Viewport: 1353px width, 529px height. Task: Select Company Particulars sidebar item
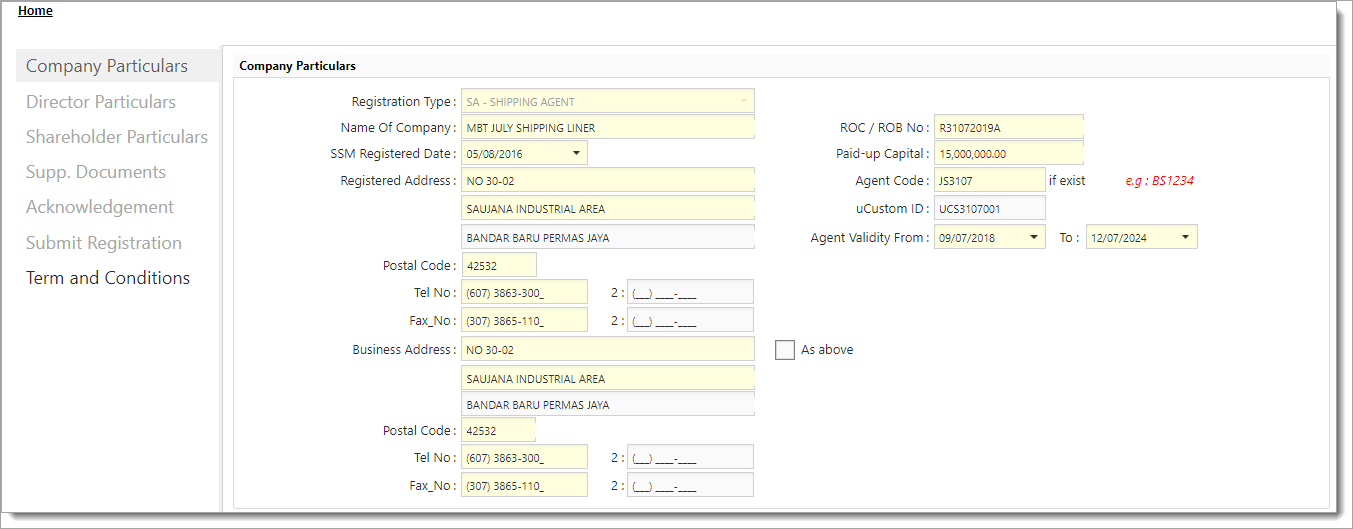tap(107, 66)
